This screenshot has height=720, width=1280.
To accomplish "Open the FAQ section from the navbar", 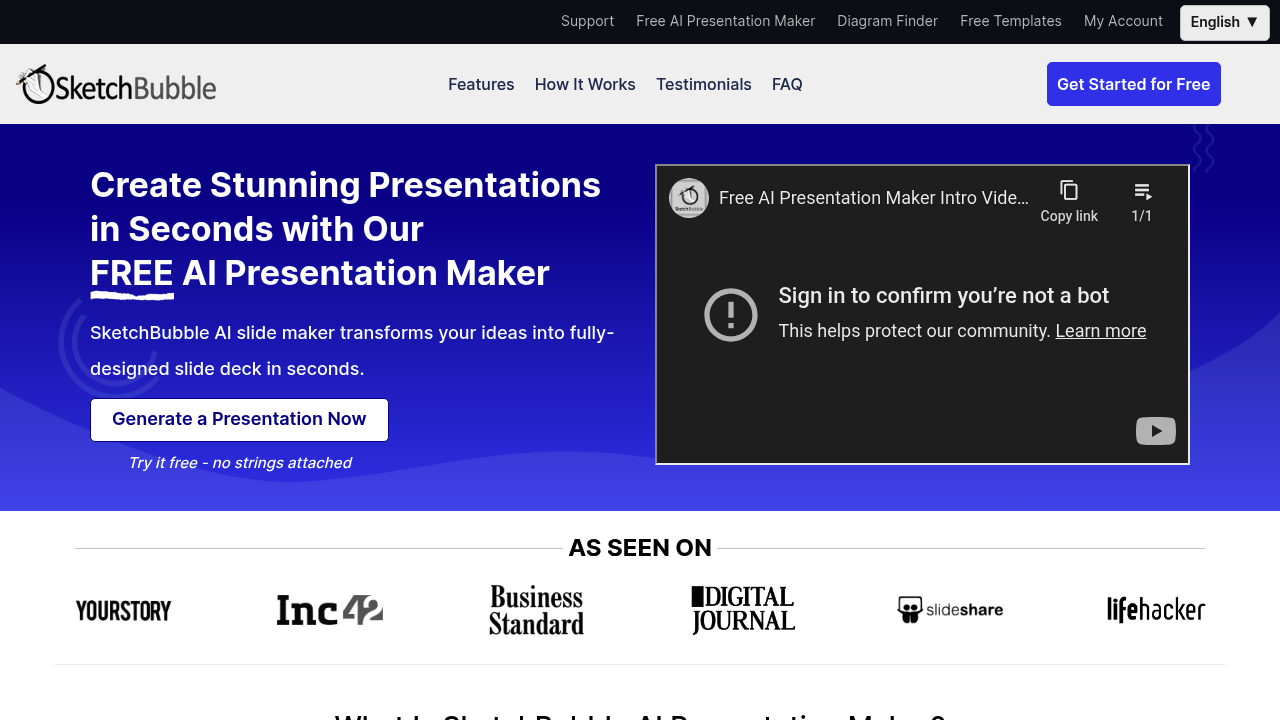I will 787,84.
